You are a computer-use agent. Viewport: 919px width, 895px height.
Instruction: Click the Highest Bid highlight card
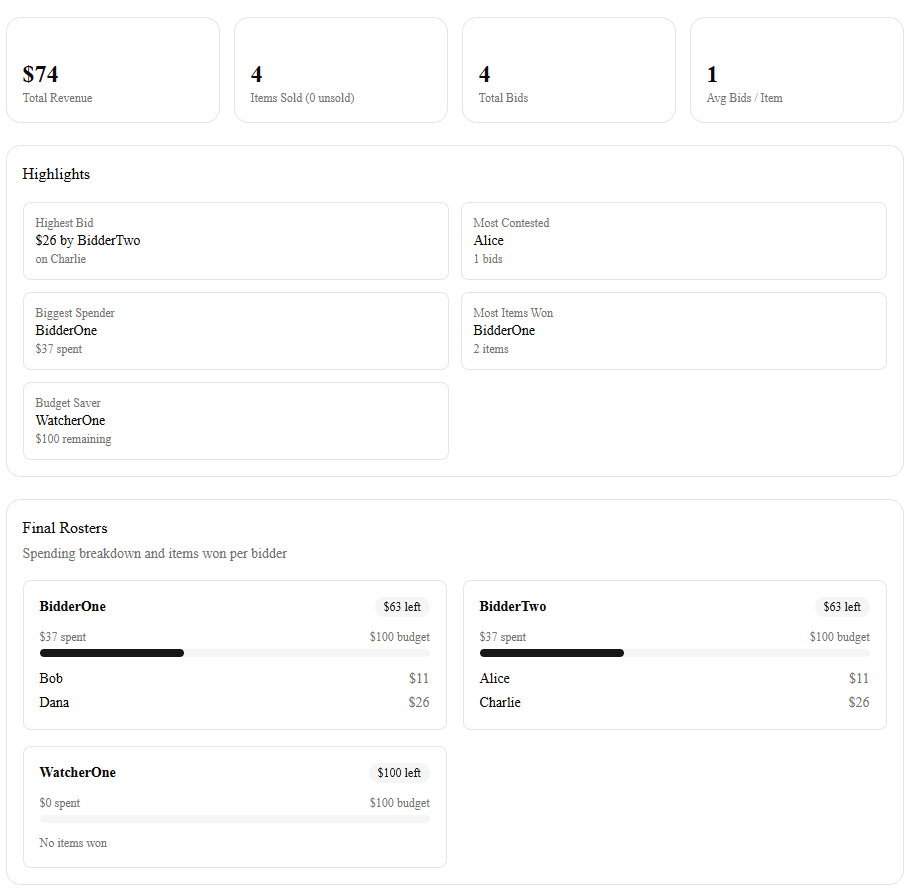click(x=236, y=240)
